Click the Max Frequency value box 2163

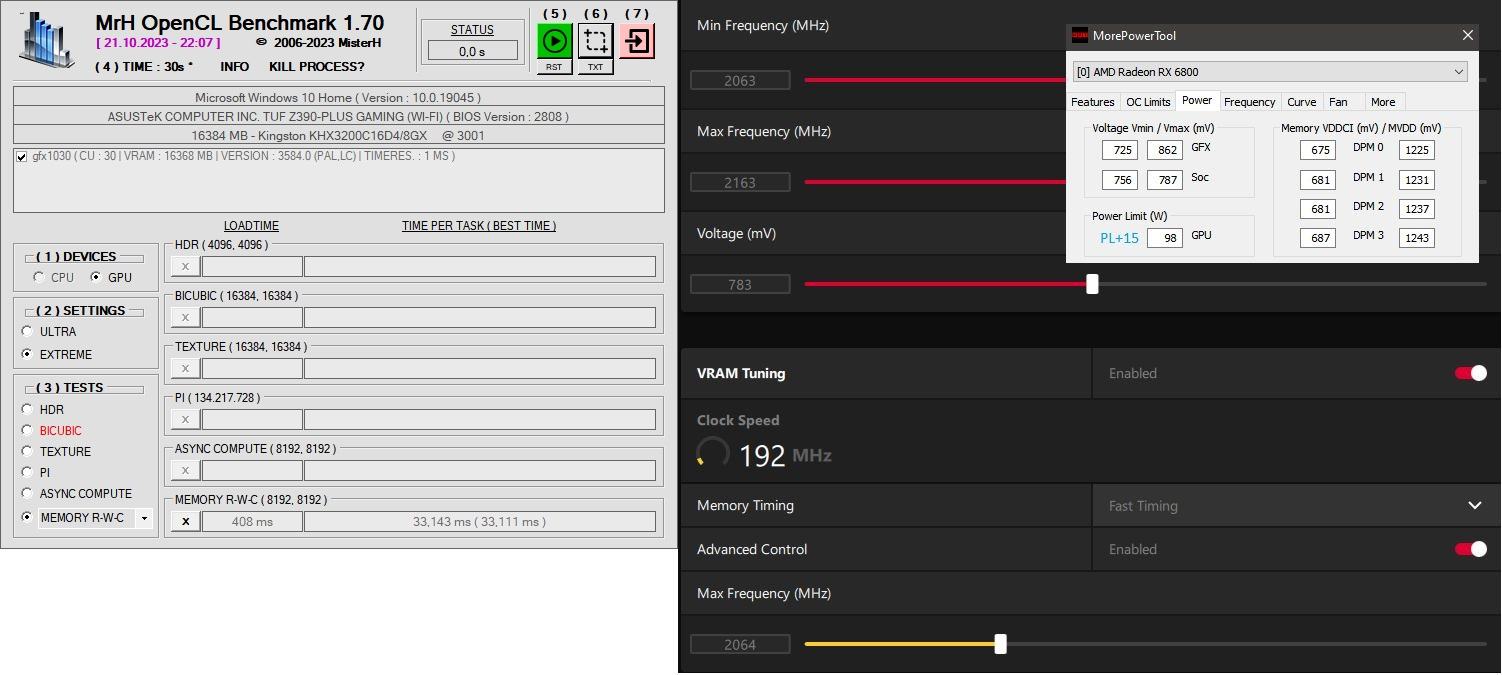[740, 182]
